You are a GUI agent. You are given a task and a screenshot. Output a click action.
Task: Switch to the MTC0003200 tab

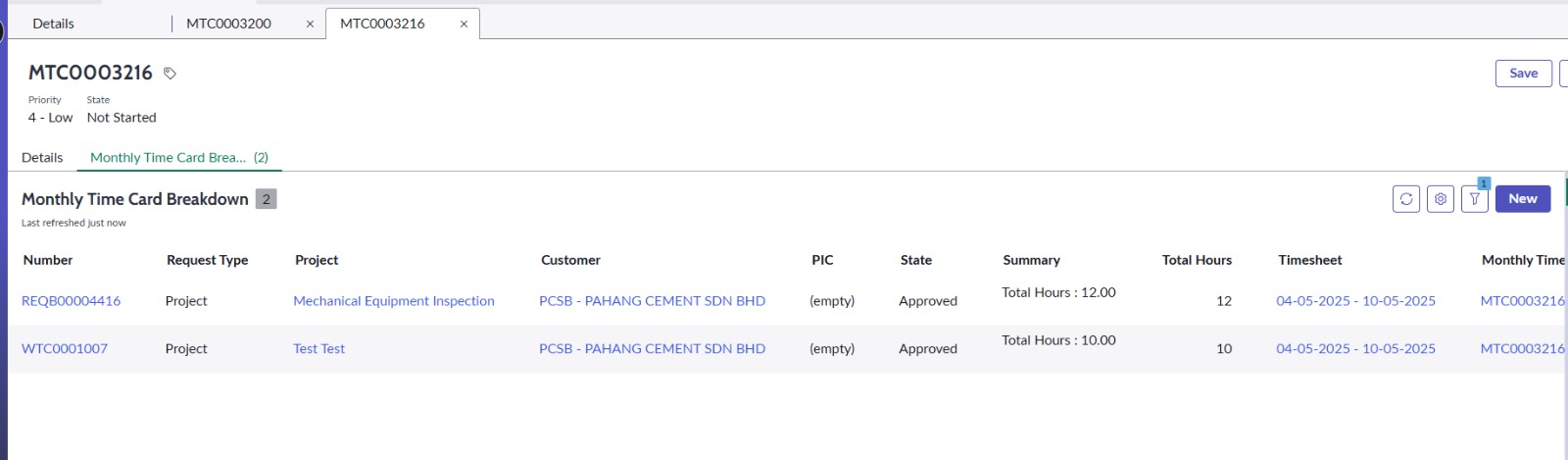point(228,24)
